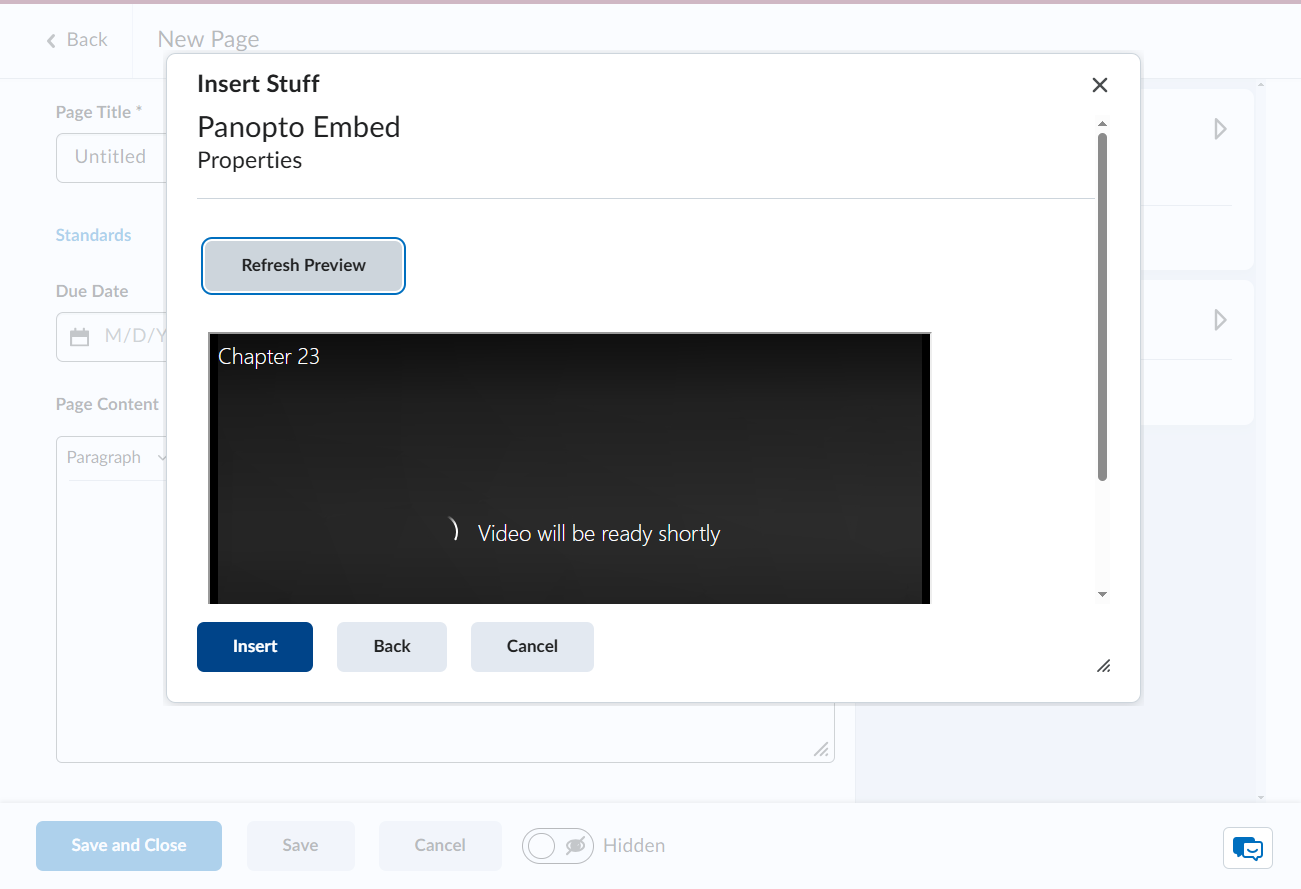Click the dialog vertical scrollbar thumb

click(1102, 306)
